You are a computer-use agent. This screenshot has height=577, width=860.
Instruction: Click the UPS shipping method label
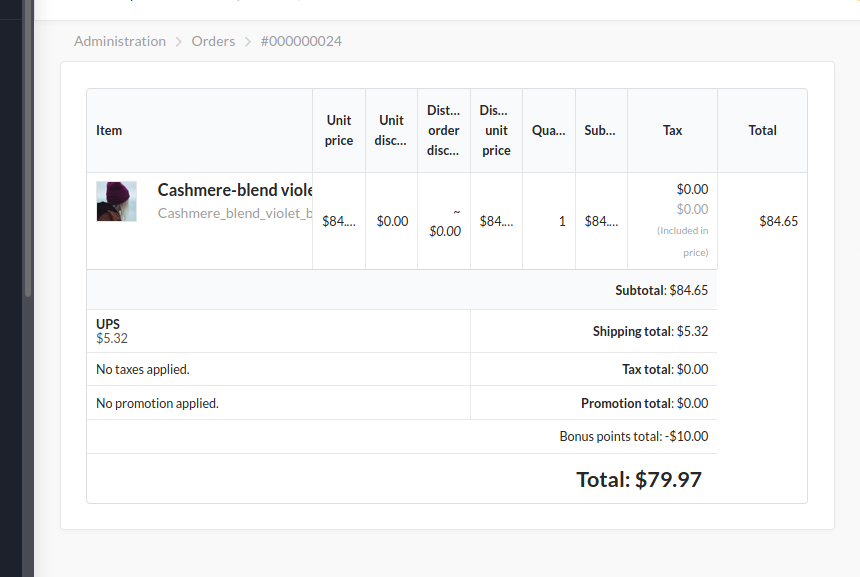tap(108, 324)
